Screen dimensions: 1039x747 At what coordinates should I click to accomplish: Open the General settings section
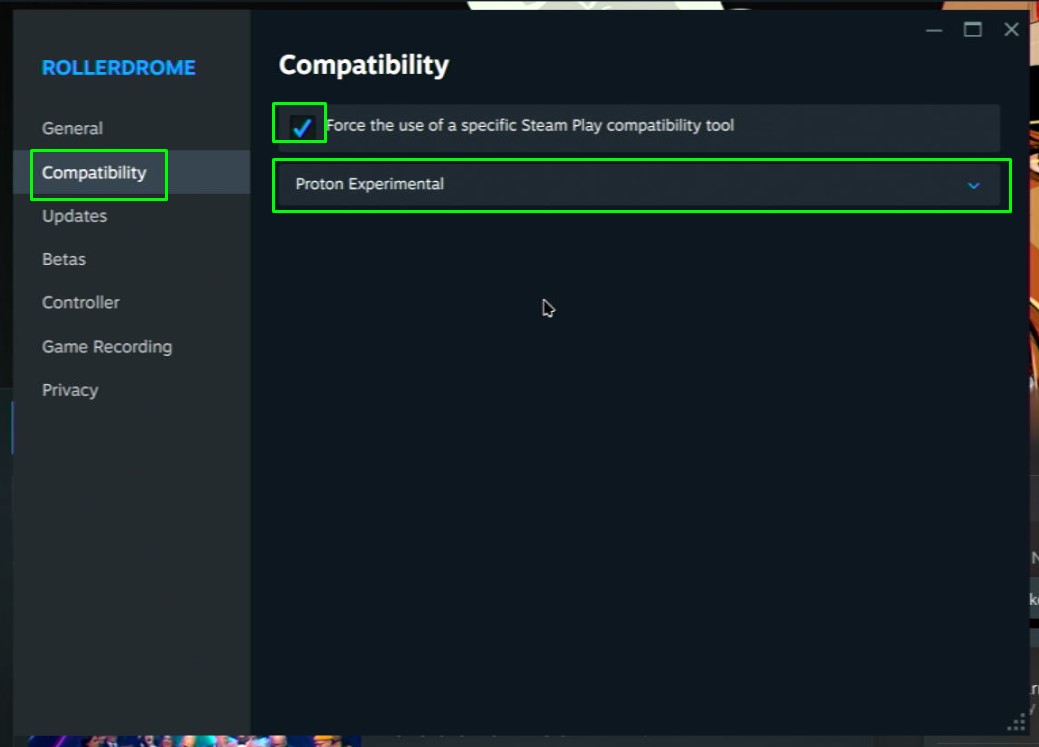pyautogui.click(x=73, y=128)
